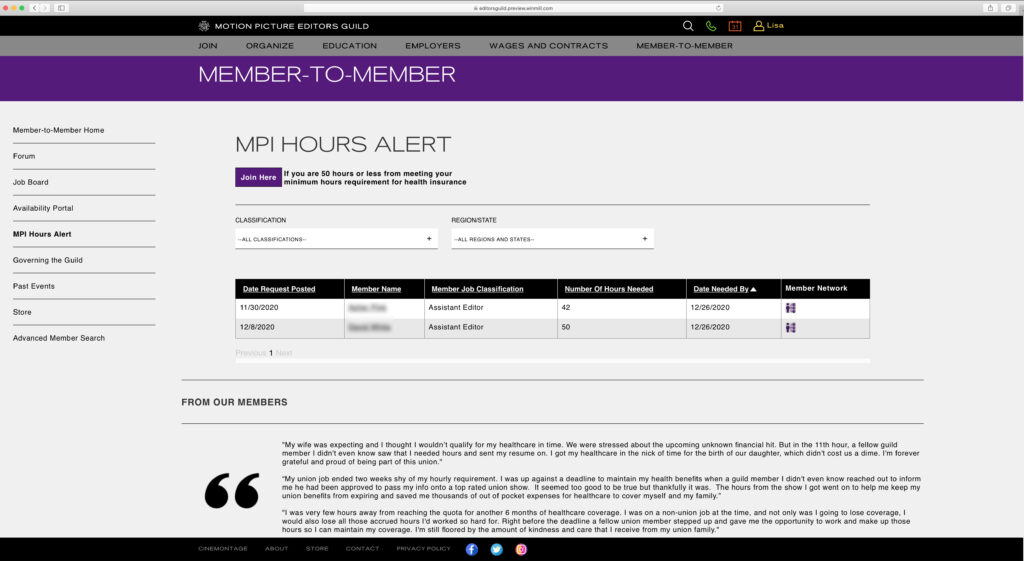Open the ABOUT footer link
Viewport: 1024px width, 561px height.
276,549
